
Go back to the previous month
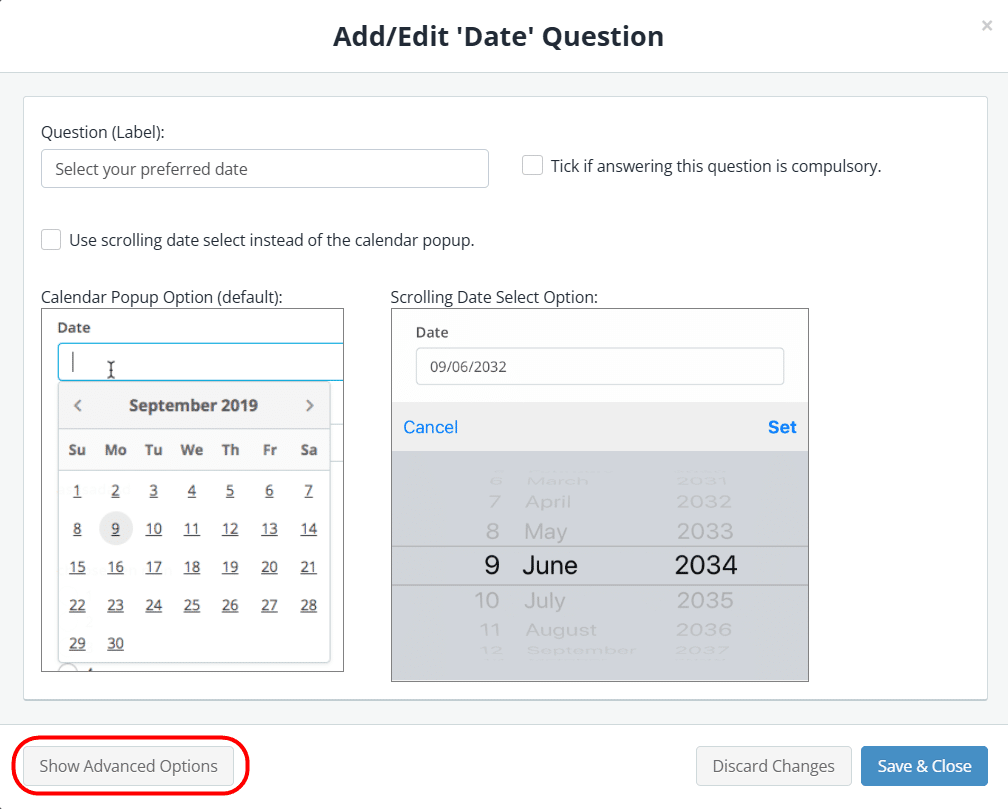(x=77, y=405)
